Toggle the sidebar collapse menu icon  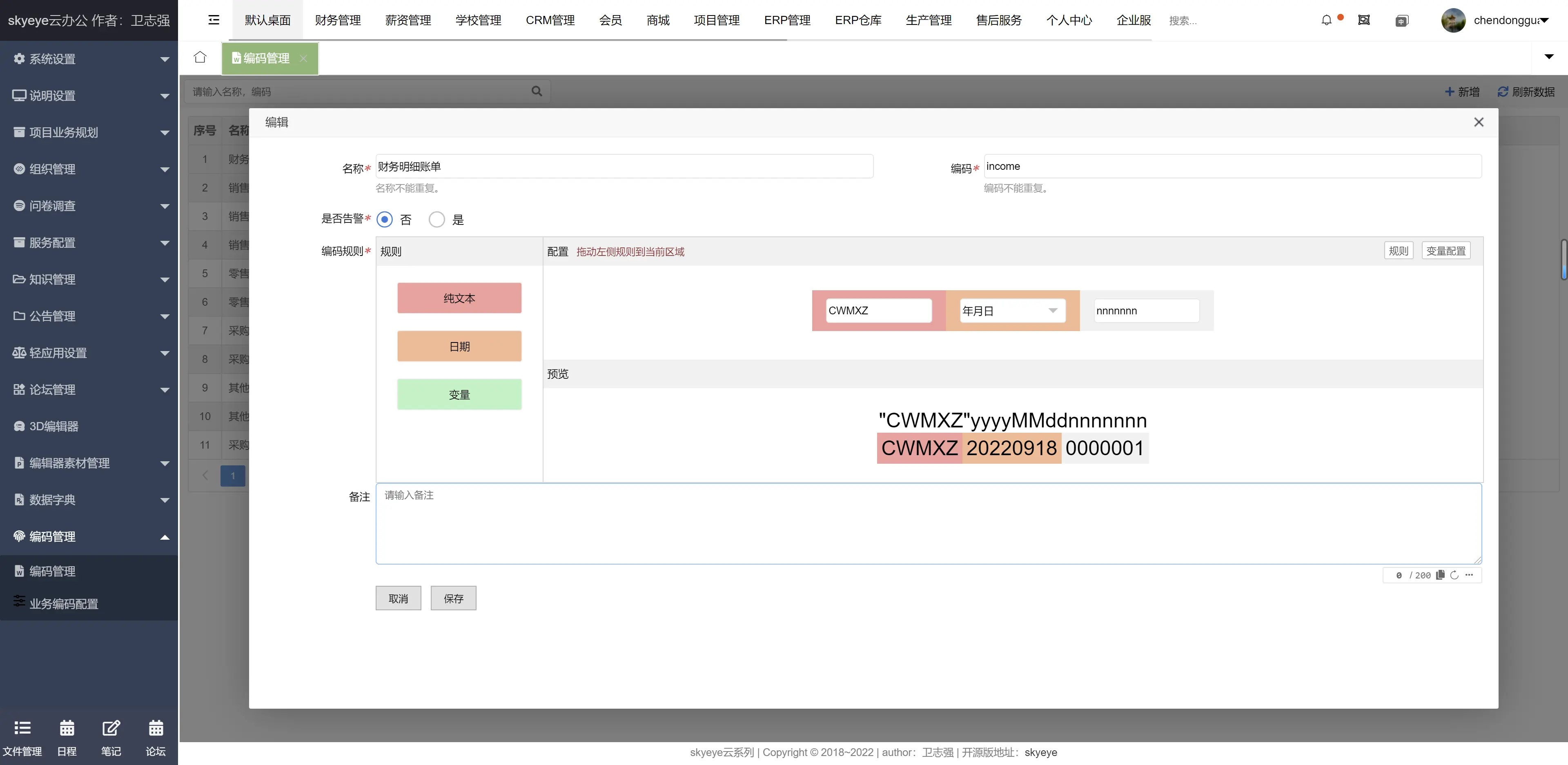(x=214, y=20)
